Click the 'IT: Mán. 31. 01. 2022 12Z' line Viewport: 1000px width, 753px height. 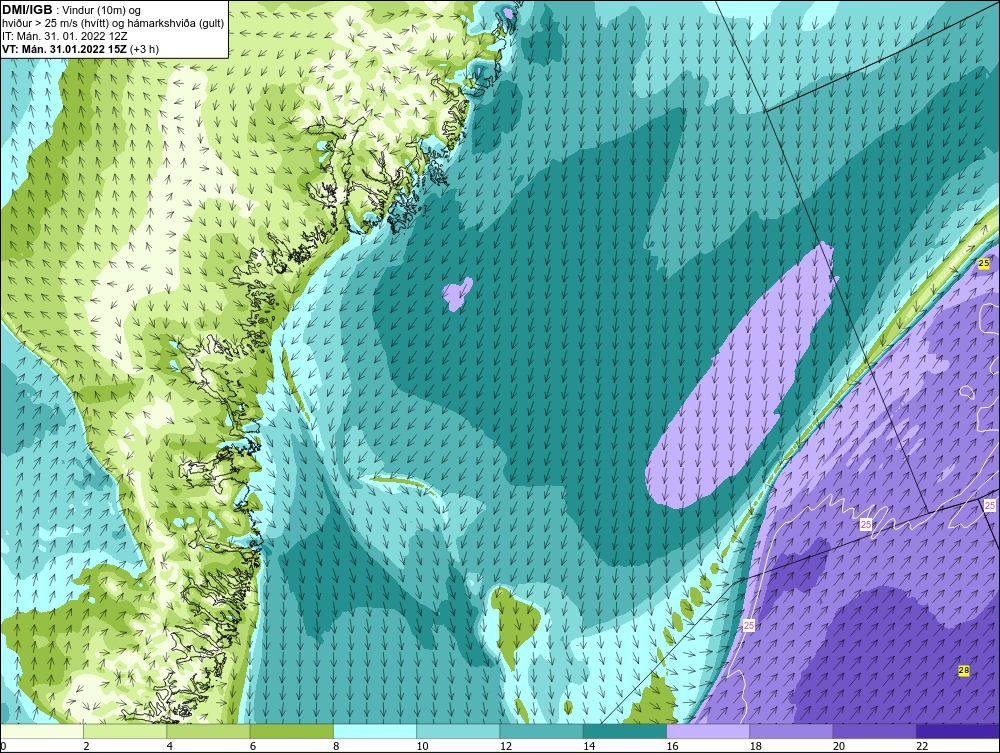[64, 36]
